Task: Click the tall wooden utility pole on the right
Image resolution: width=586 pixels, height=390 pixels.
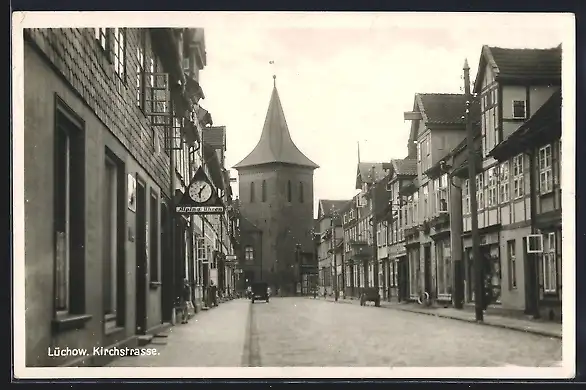Action: click(x=472, y=191)
